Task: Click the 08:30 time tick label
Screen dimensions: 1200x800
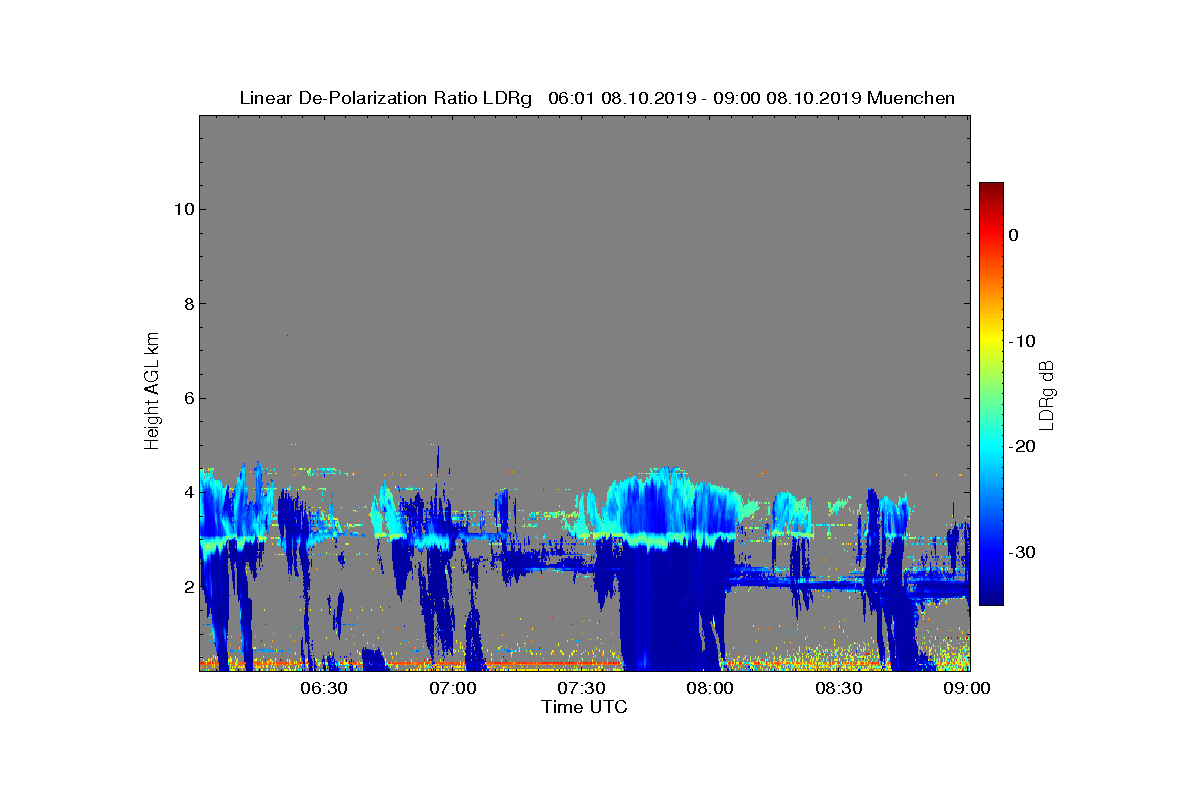Action: [x=839, y=688]
